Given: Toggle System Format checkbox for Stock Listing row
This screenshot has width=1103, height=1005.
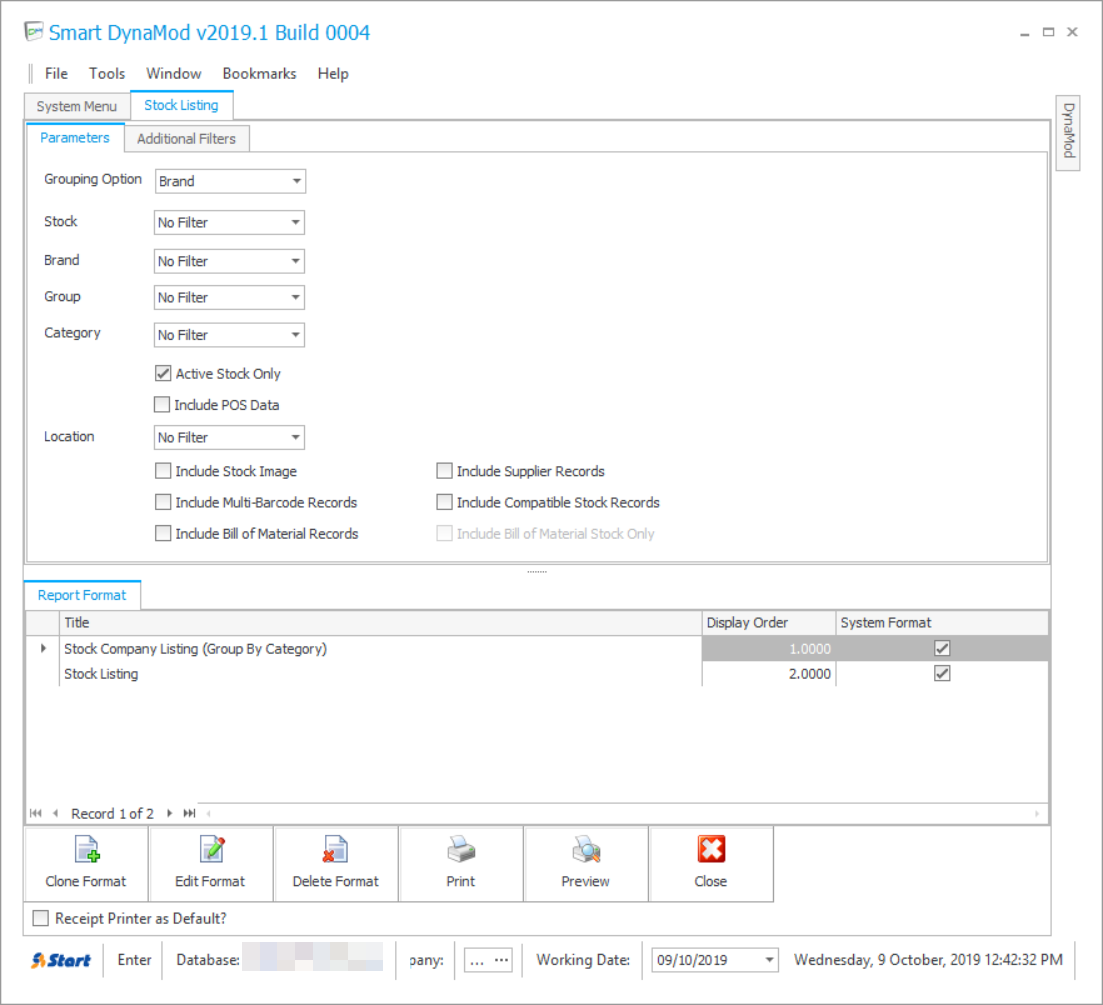Looking at the screenshot, I should click(942, 674).
